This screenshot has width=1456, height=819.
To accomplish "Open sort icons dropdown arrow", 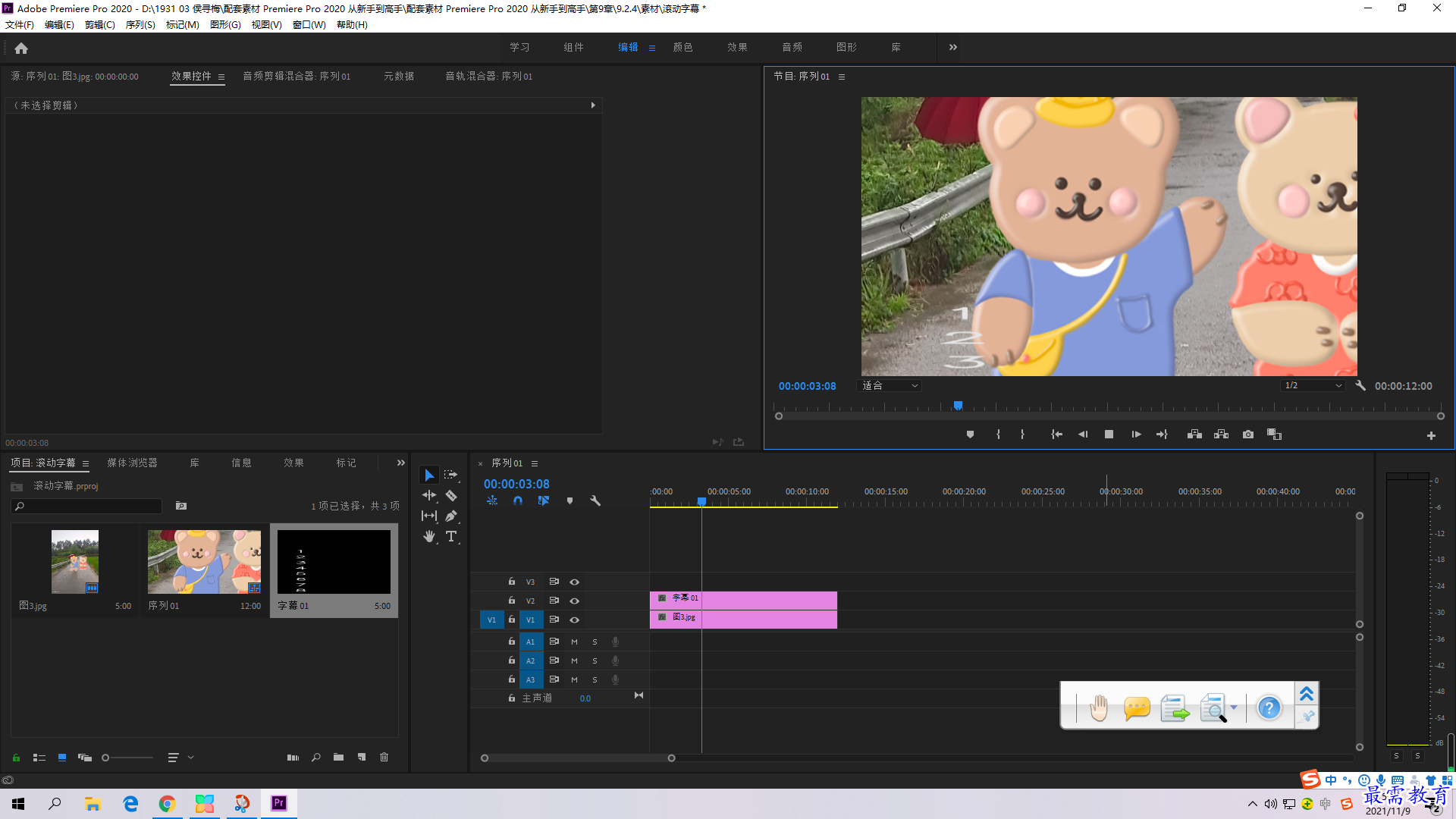I will pos(190,757).
